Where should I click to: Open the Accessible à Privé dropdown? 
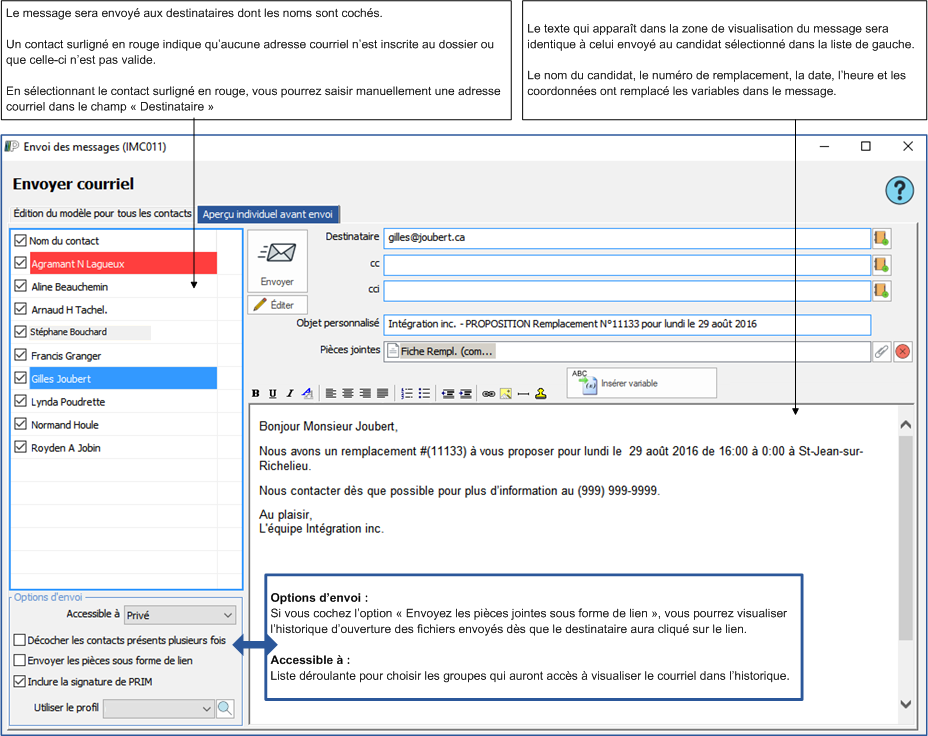click(x=180, y=615)
